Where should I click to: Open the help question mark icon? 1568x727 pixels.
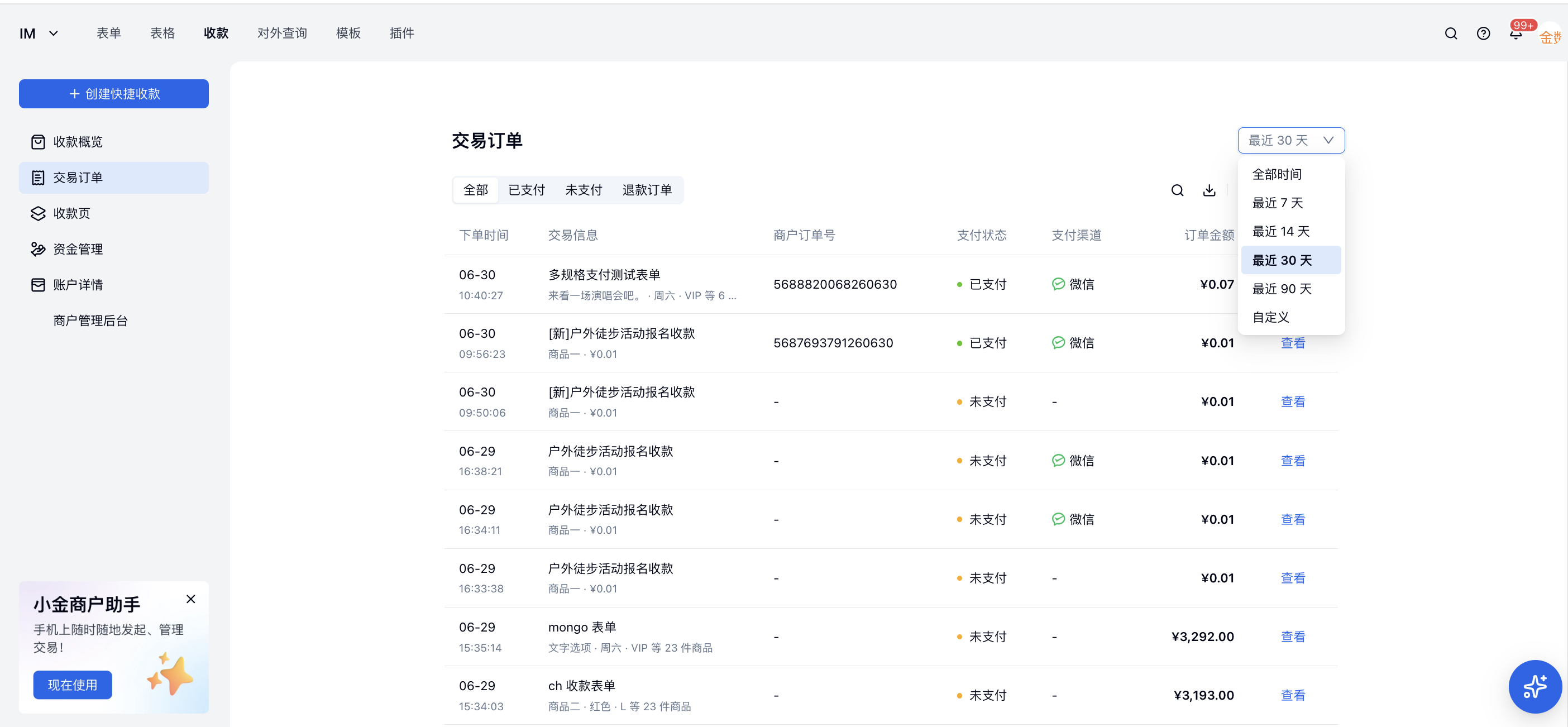pos(1483,34)
